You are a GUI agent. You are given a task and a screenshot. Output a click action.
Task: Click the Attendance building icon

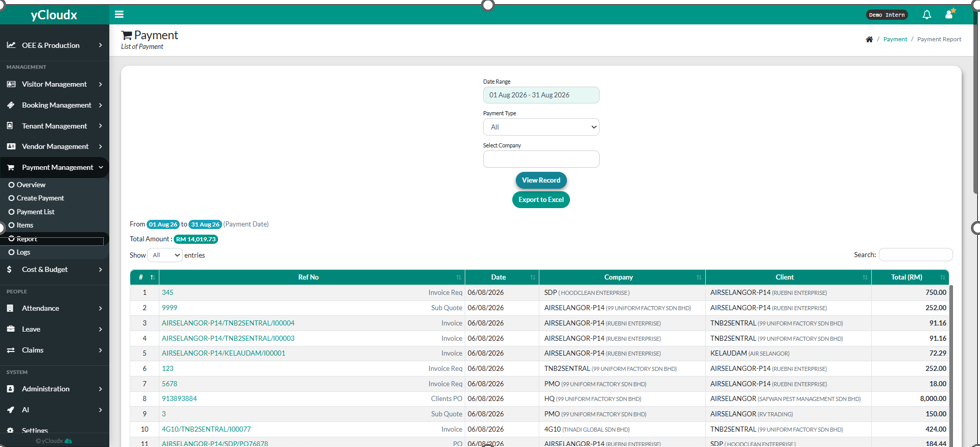10,308
